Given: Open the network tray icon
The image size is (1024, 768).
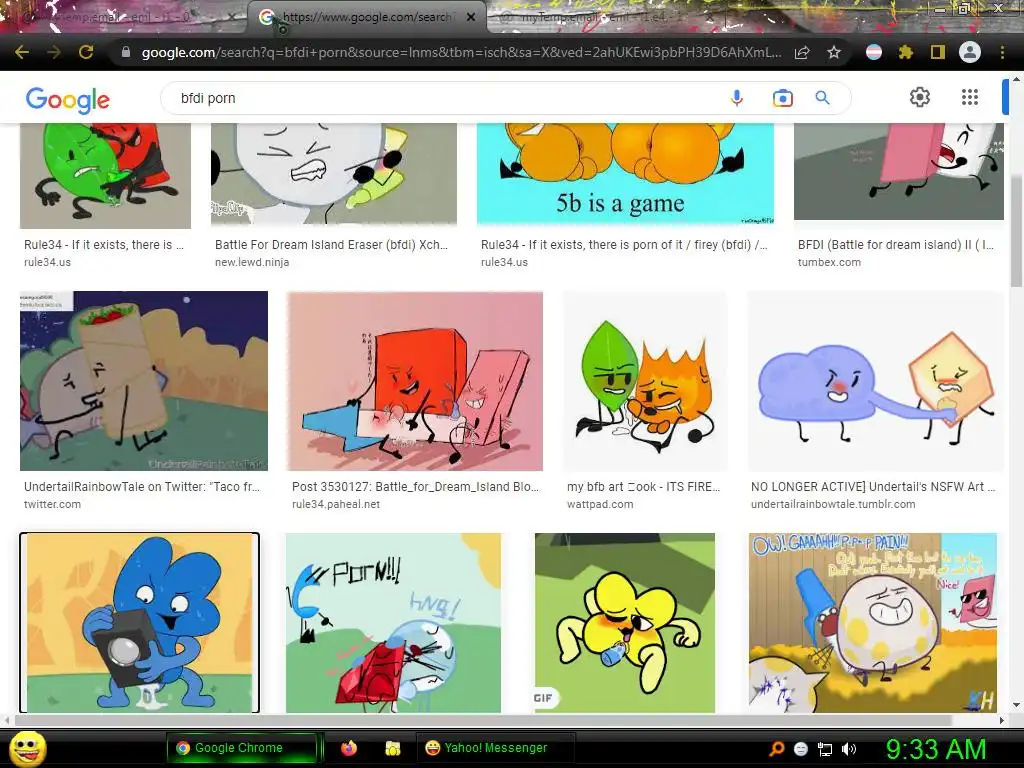Looking at the screenshot, I should (x=825, y=749).
